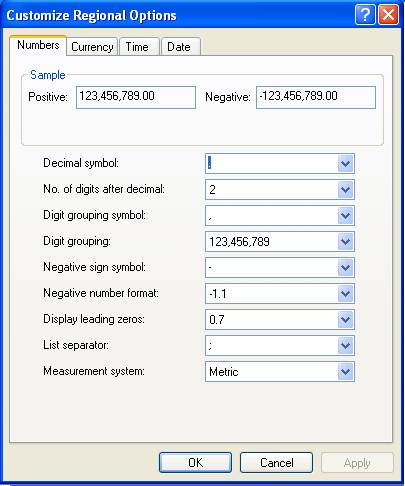Viewport: 405px width, 486px height.
Task: Click the Display leading zeros label
Action: click(94, 319)
